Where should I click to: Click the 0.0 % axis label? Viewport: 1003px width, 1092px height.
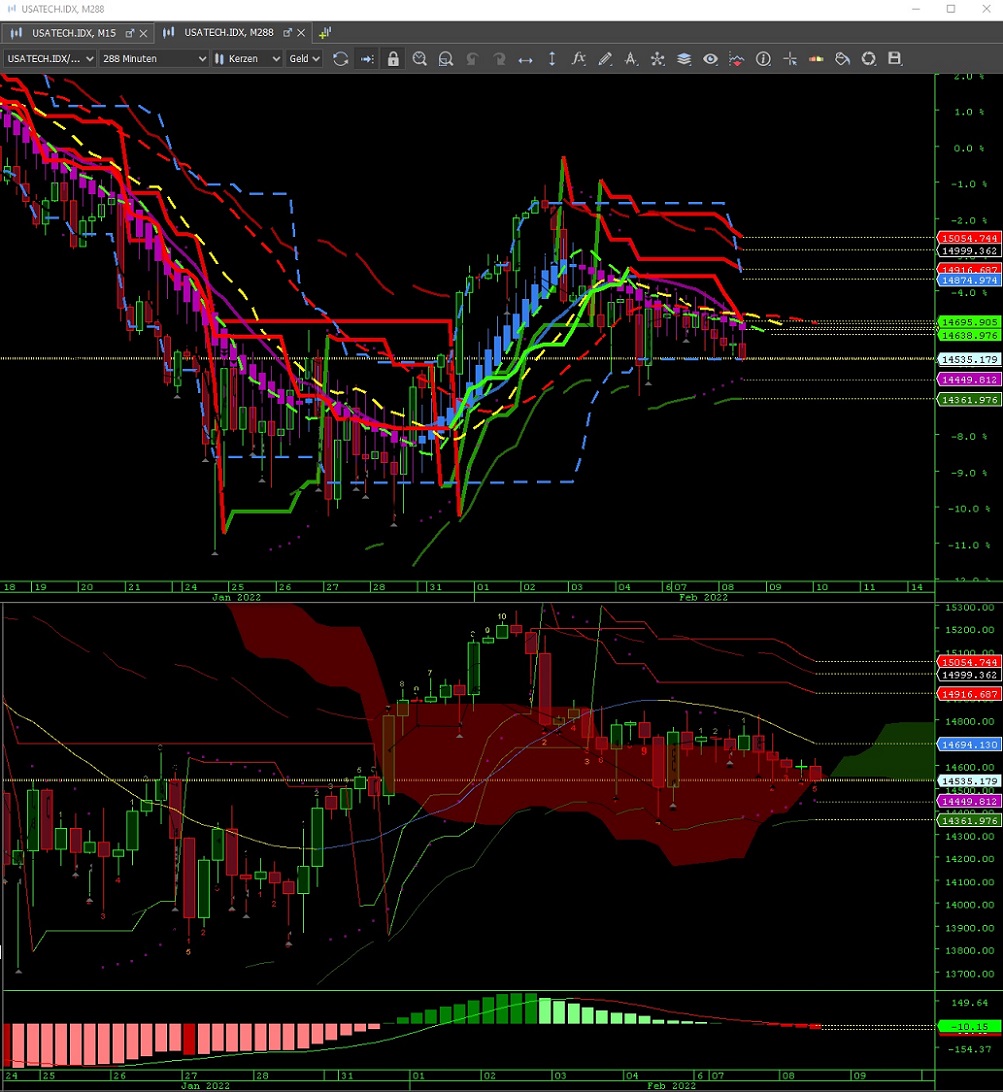pyautogui.click(x=968, y=148)
